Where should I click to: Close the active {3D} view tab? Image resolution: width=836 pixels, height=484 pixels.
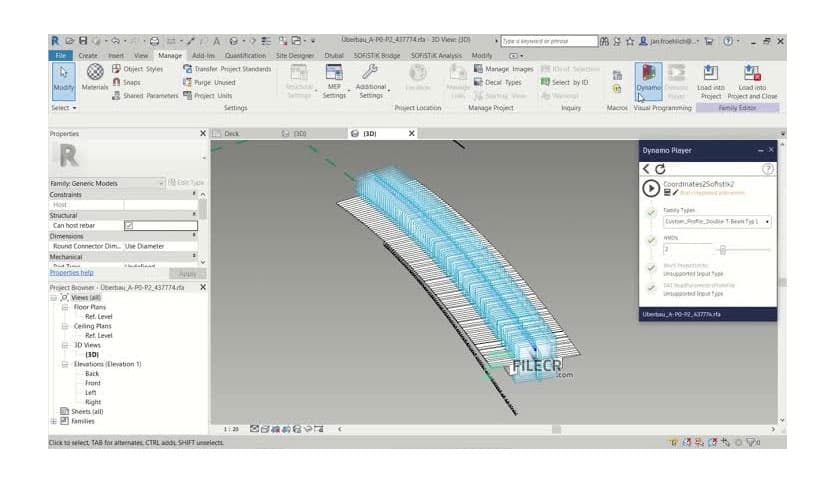(x=412, y=133)
